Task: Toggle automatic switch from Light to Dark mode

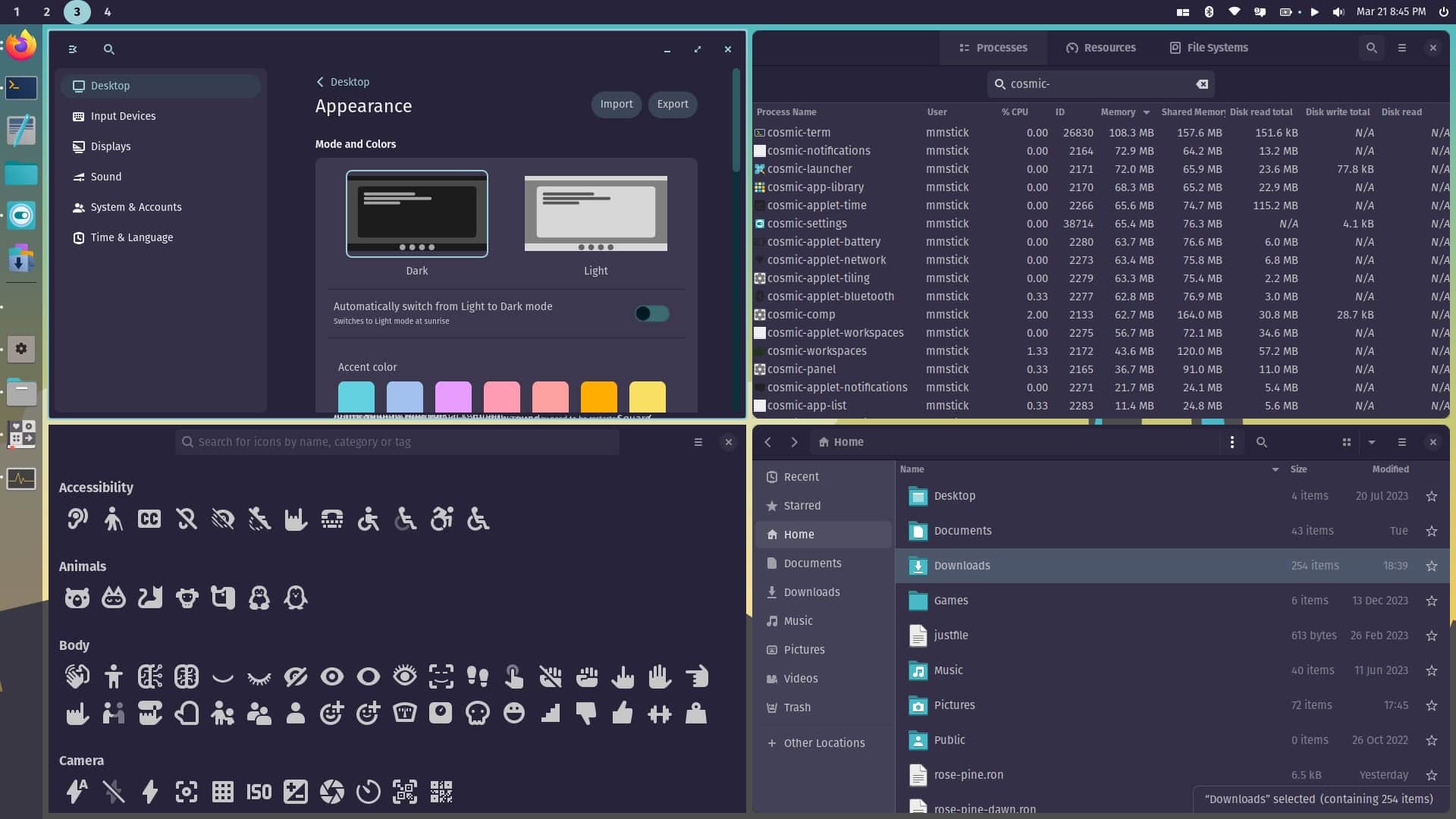Action: 651,313
